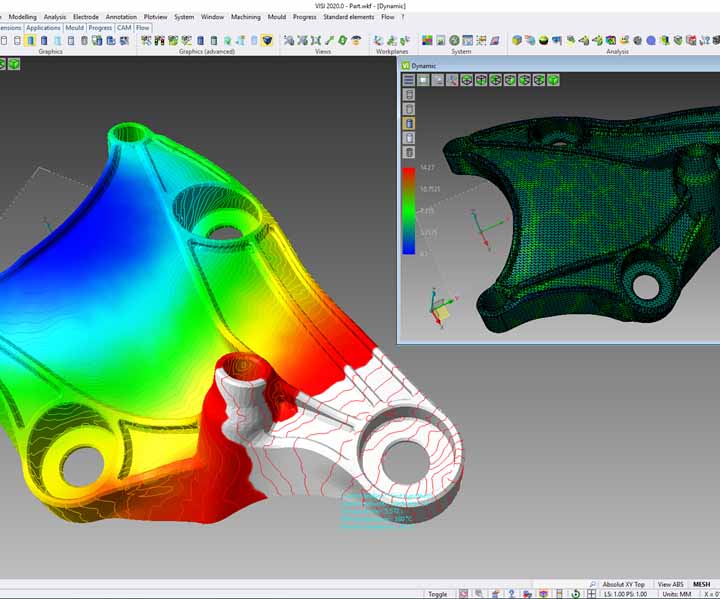Open the Modelling menu
Image resolution: width=720 pixels, height=599 pixels.
click(22, 17)
